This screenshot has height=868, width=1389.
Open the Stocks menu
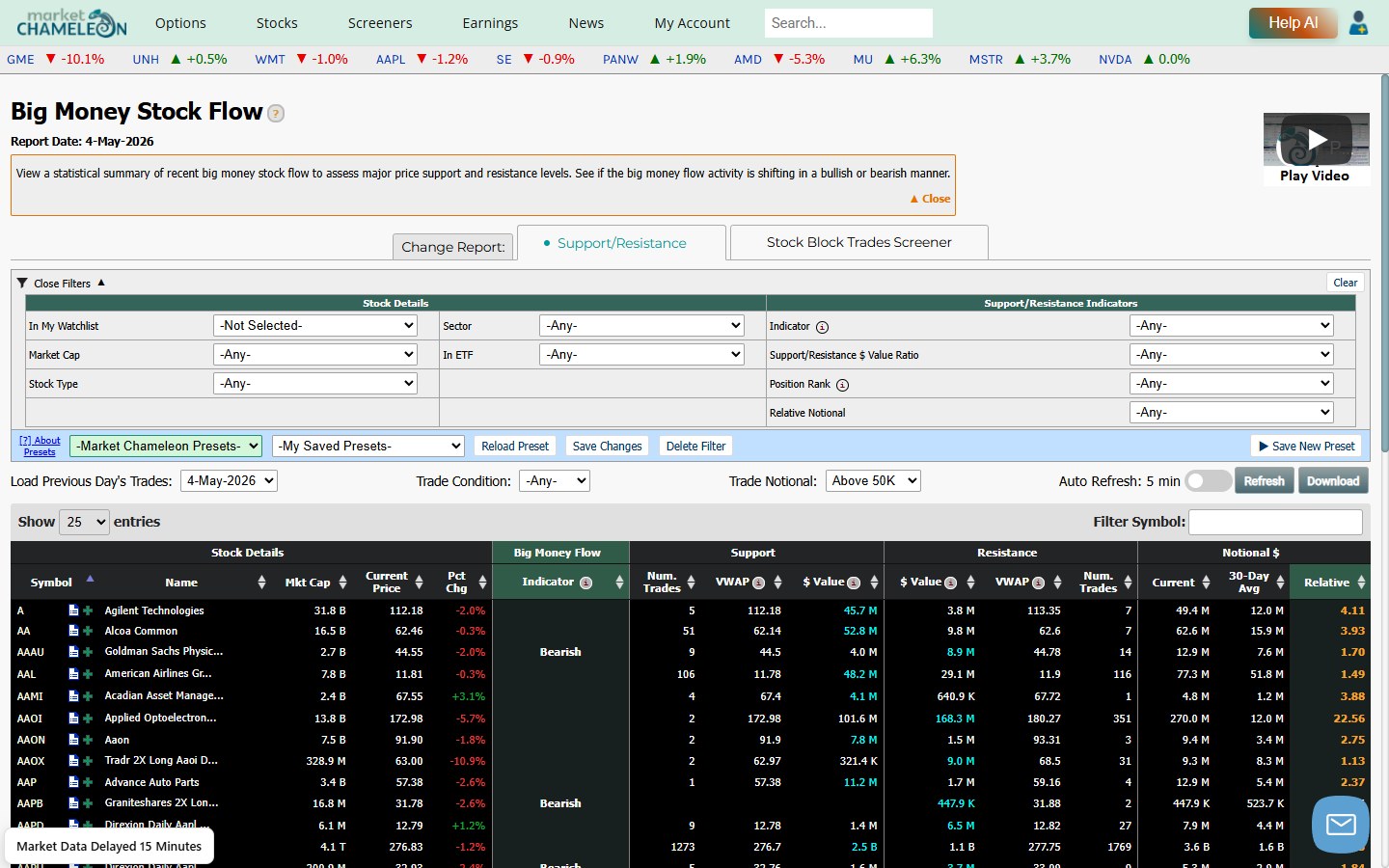point(277,23)
